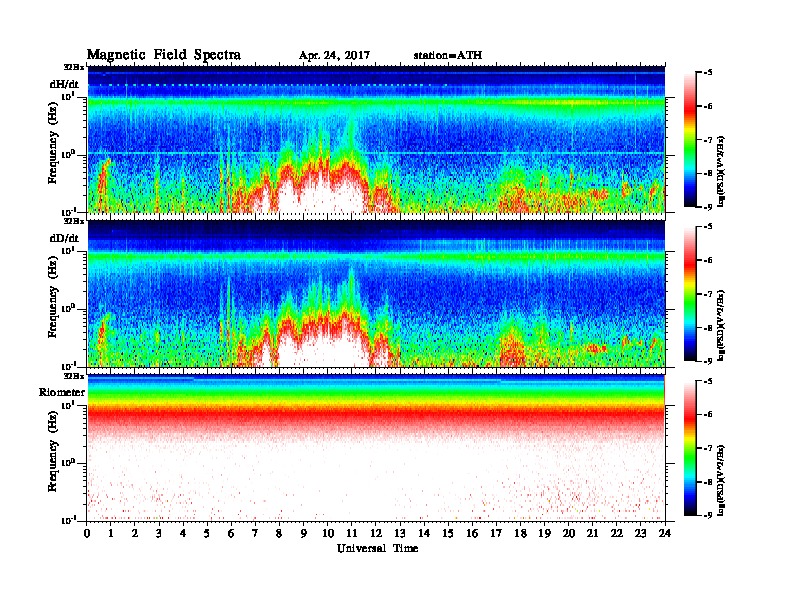Click hour "18" on the time axis

point(520,534)
